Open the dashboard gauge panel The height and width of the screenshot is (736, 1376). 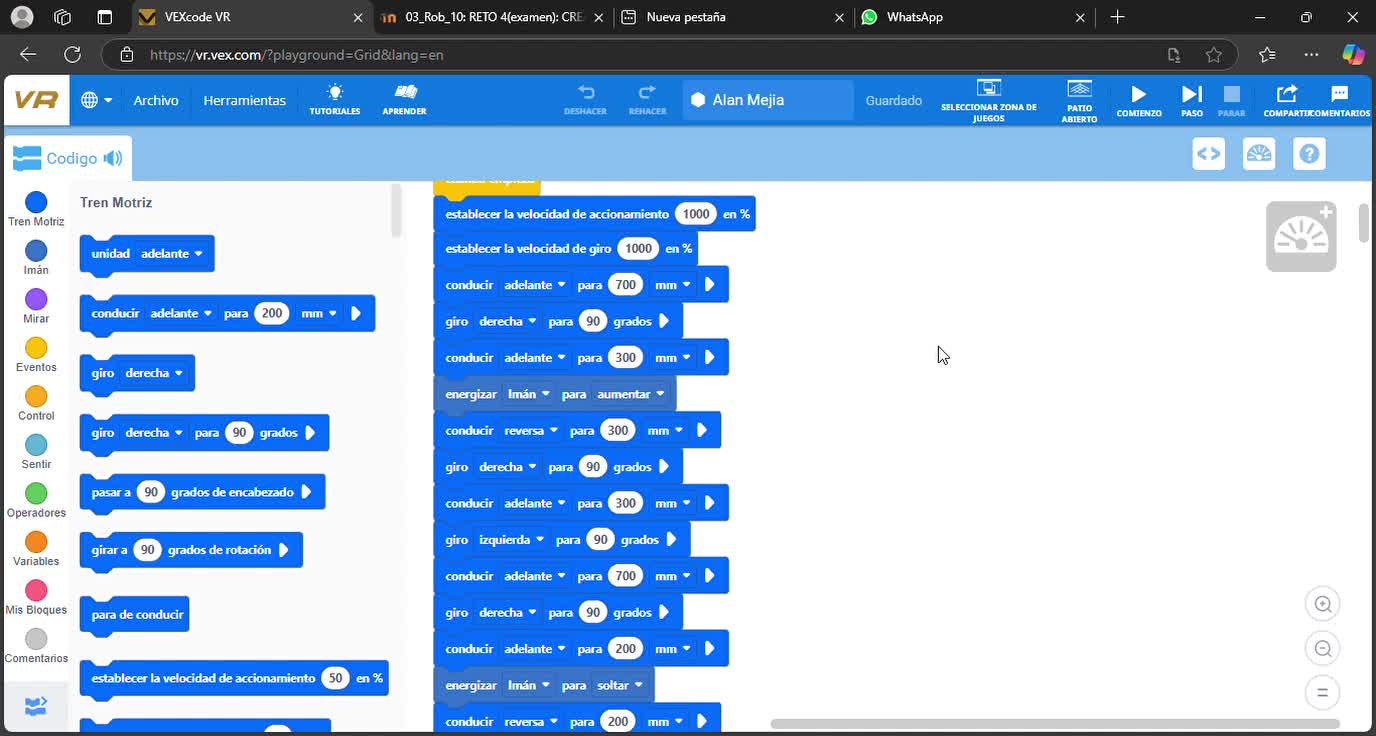[x=1258, y=153]
